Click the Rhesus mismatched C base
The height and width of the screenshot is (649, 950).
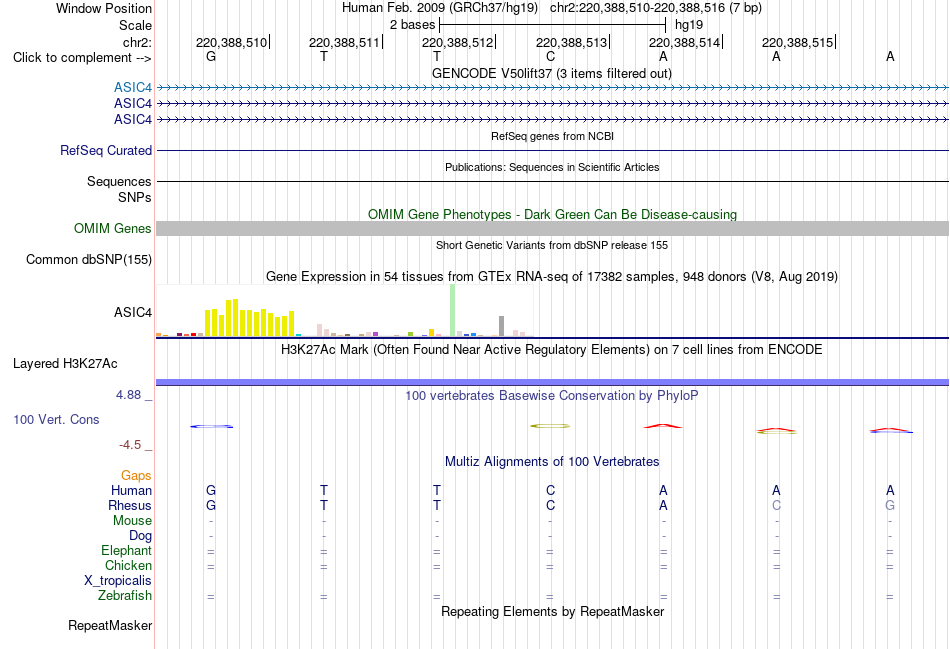[776, 505]
